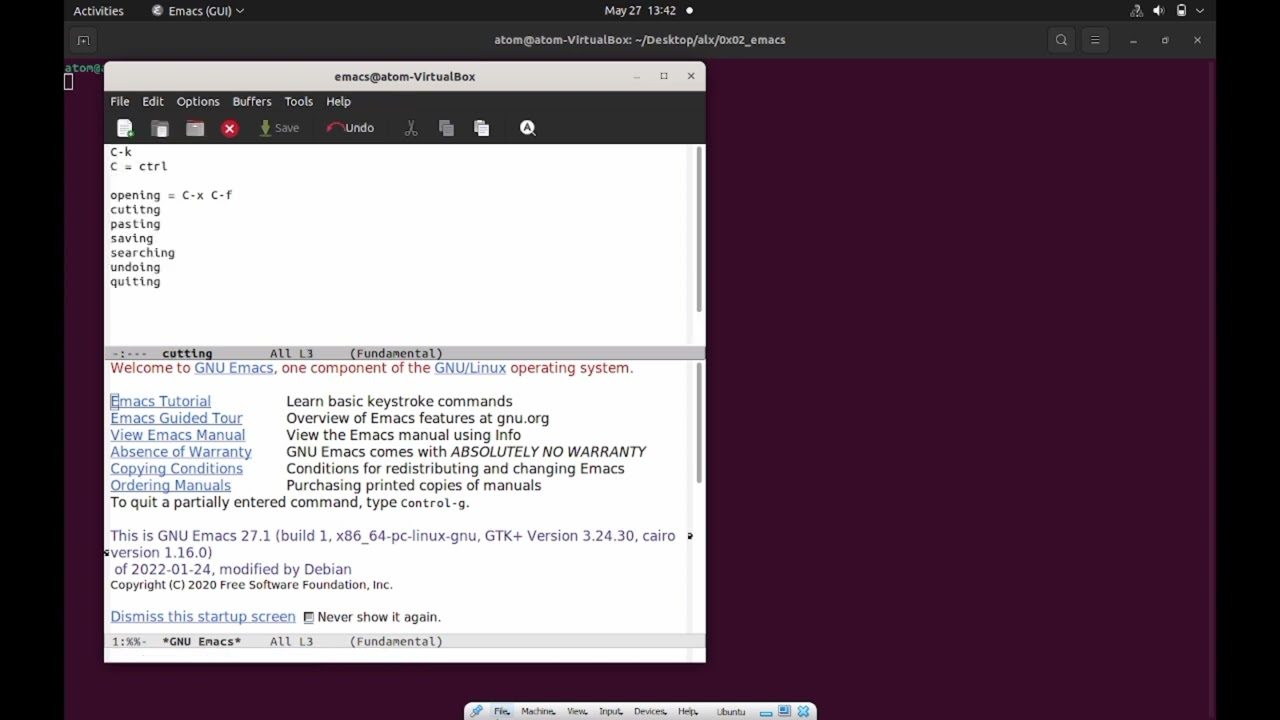
Task: Click the '*GNU Emacs*' buffer name in mode line
Action: click(201, 641)
